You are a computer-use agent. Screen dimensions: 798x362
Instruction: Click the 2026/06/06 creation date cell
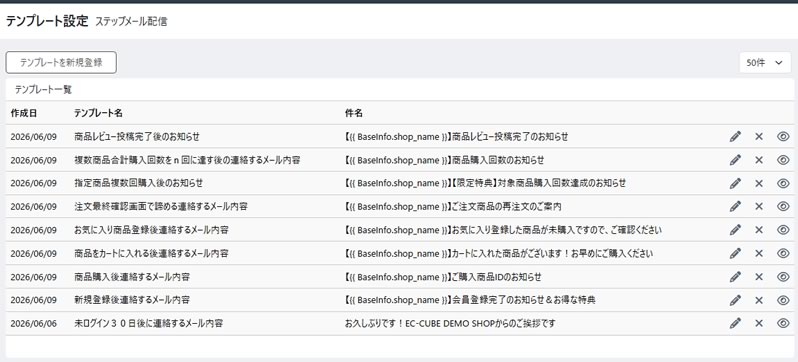34,323
